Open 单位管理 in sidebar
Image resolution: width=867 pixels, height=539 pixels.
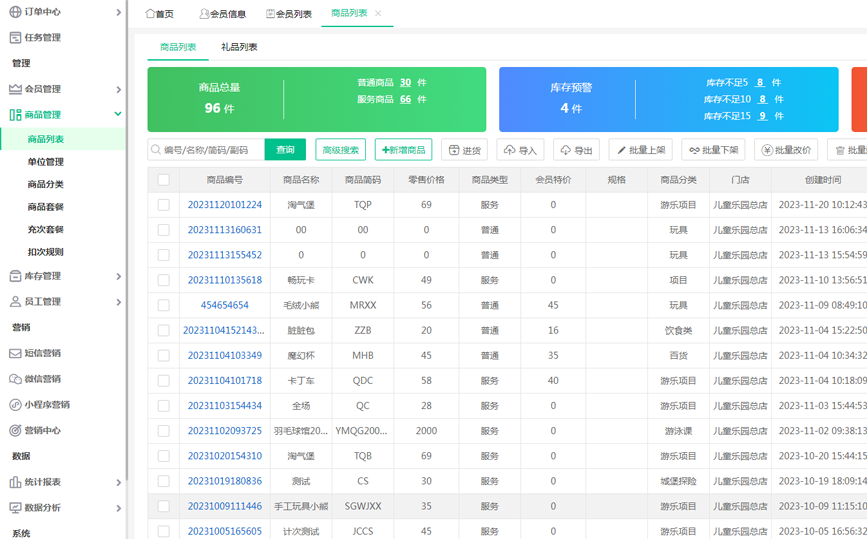pos(46,162)
